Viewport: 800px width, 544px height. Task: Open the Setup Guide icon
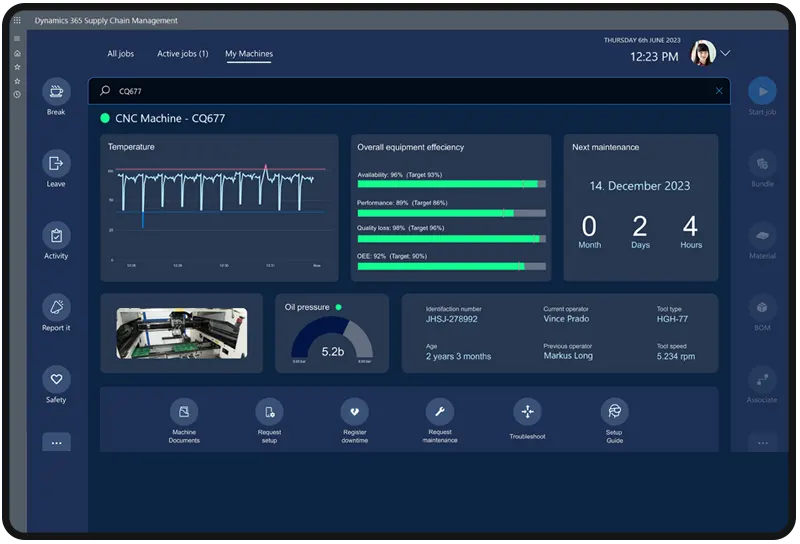coord(614,412)
